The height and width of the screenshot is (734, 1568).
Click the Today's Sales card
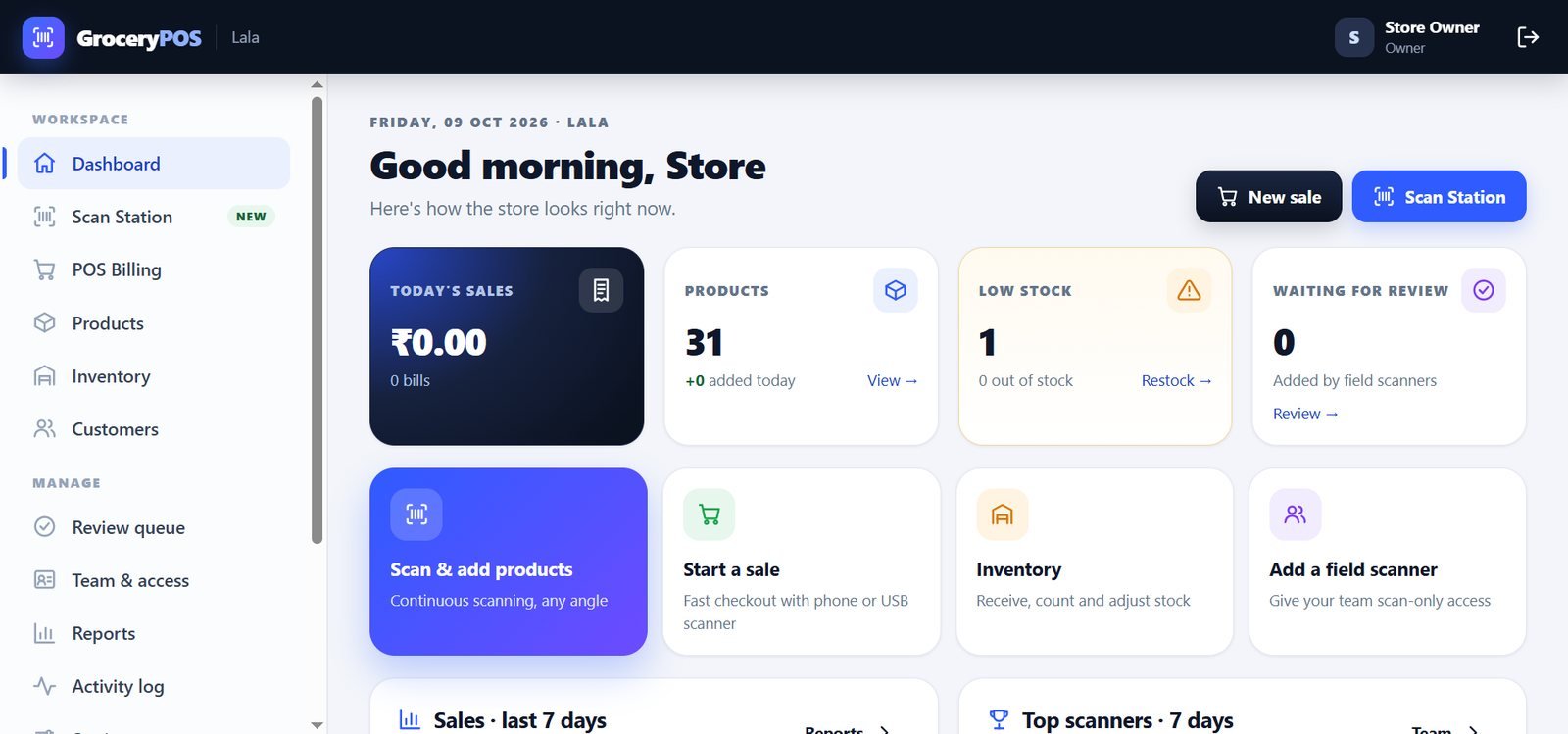tap(507, 346)
